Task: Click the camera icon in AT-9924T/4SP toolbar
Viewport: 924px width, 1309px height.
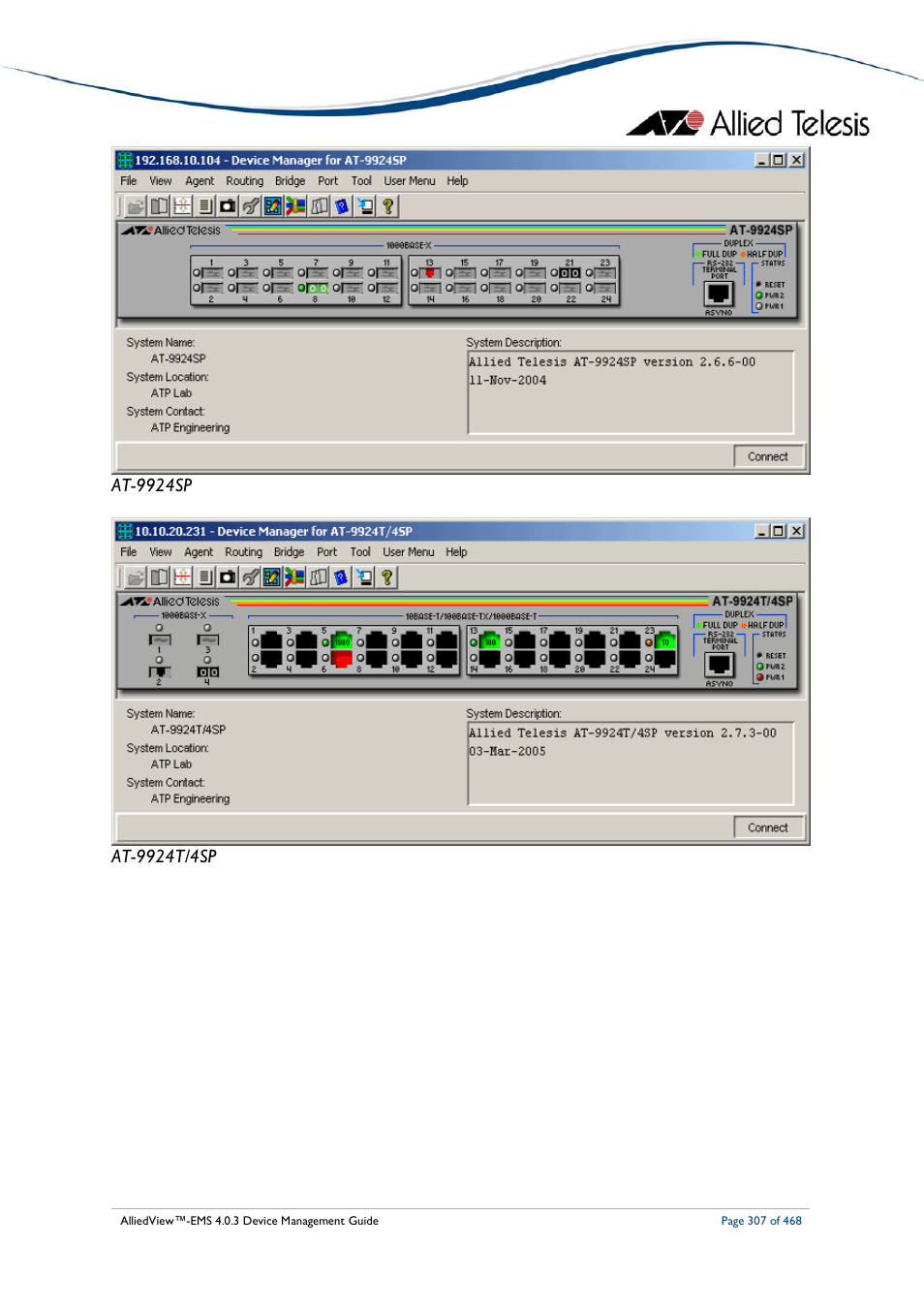Action: [228, 577]
